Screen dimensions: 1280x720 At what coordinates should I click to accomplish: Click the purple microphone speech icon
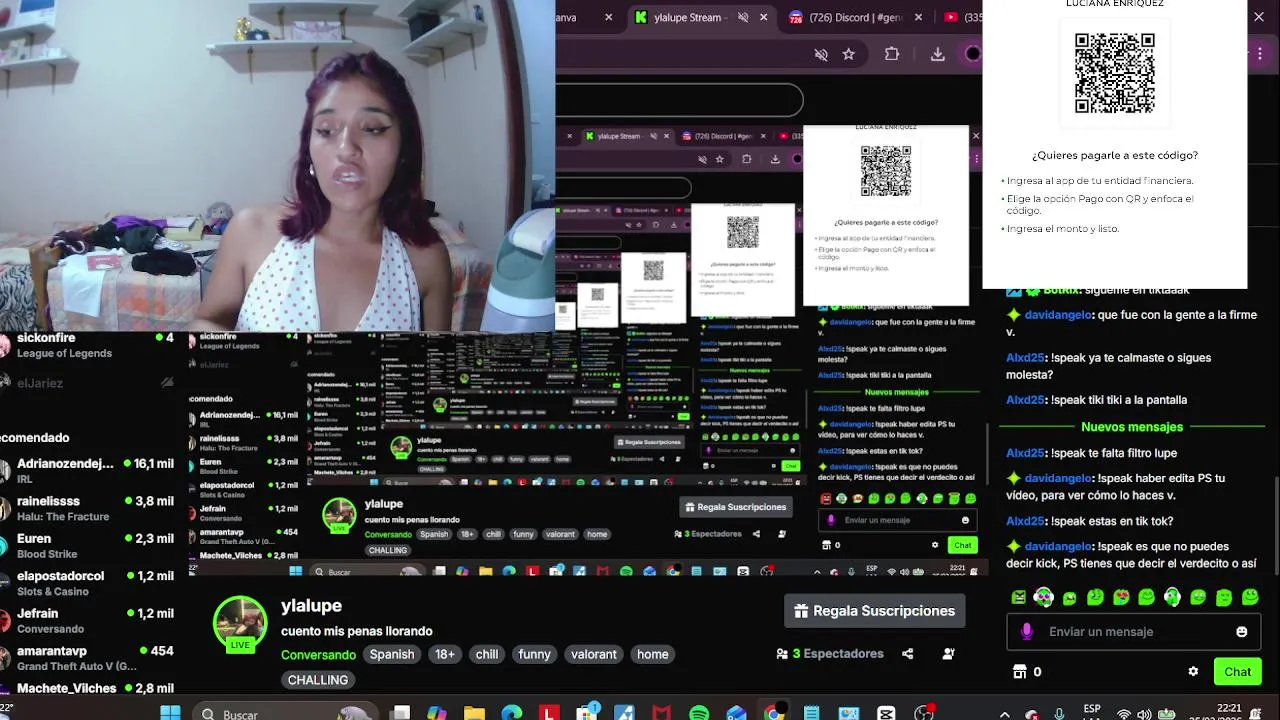tap(1026, 632)
